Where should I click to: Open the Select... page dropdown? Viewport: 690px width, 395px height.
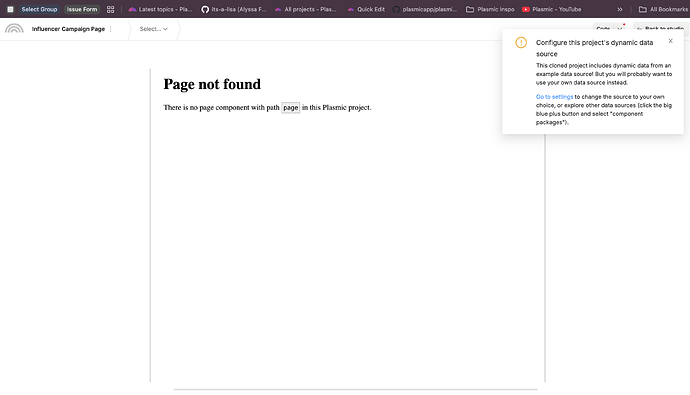pyautogui.click(x=153, y=29)
